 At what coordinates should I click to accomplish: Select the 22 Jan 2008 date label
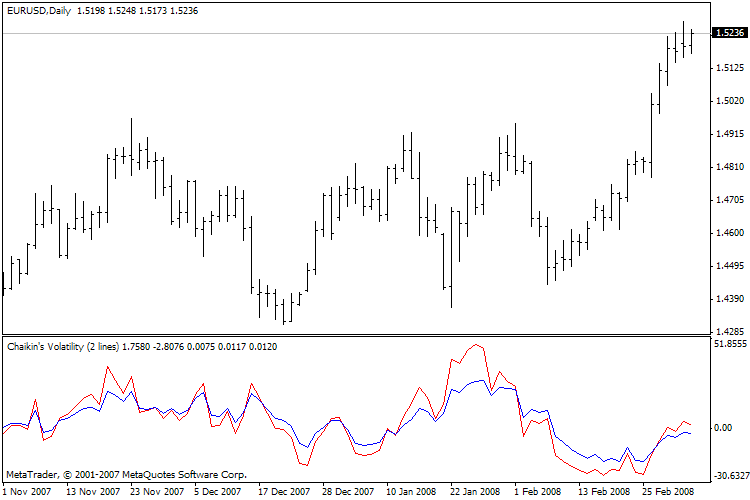[x=475, y=491]
